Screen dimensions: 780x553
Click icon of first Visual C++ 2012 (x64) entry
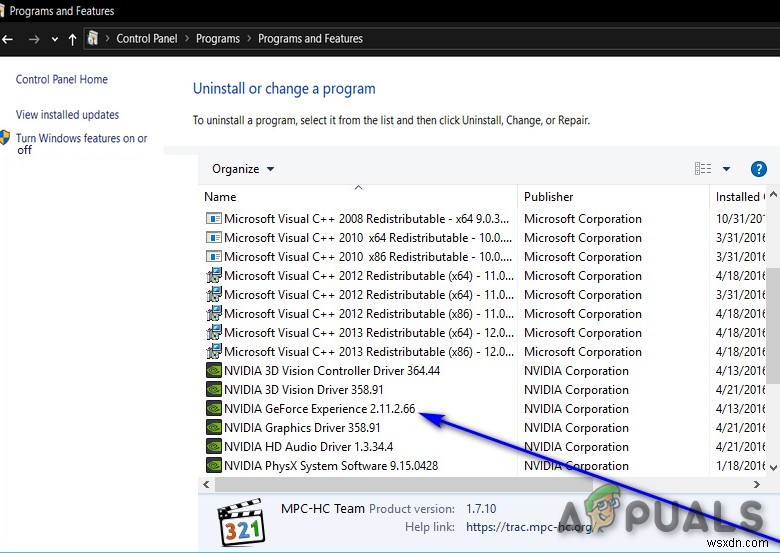213,276
